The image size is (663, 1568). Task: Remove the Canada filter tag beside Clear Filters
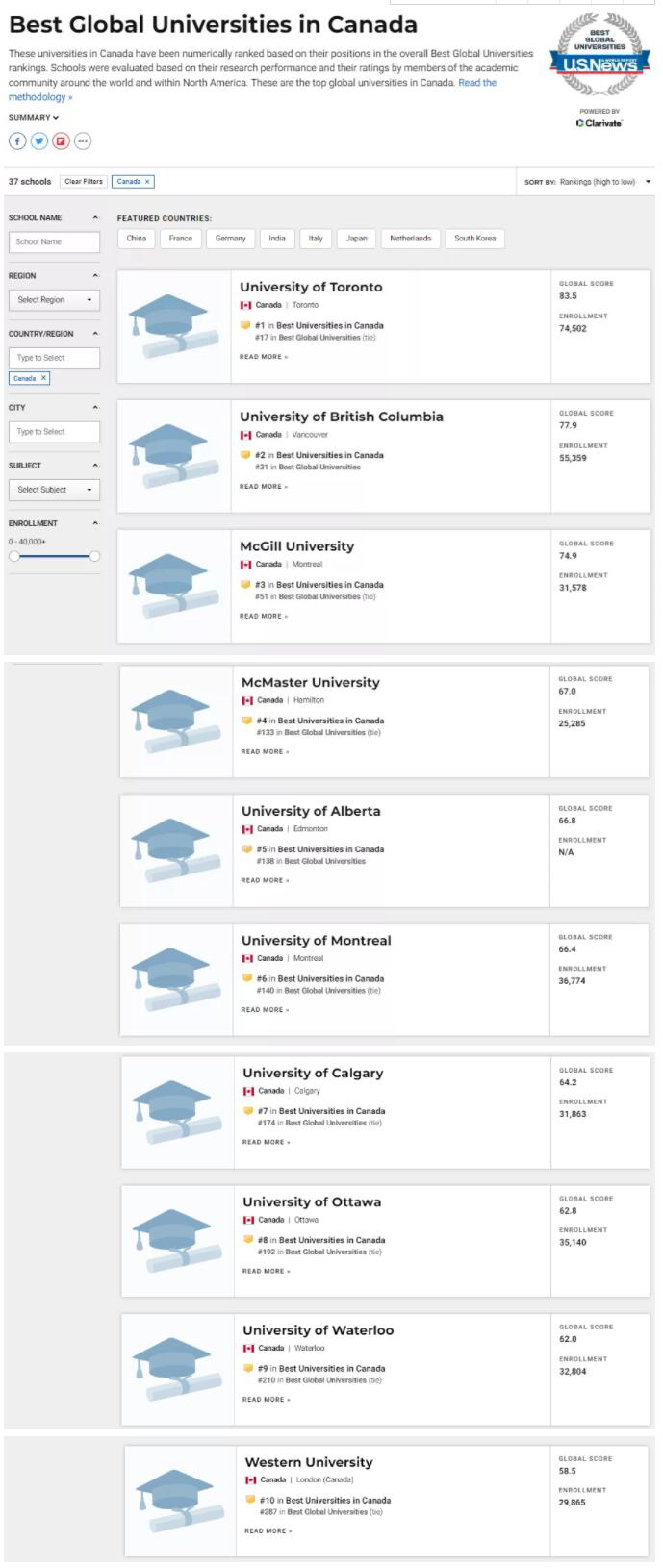pyautogui.click(x=147, y=182)
